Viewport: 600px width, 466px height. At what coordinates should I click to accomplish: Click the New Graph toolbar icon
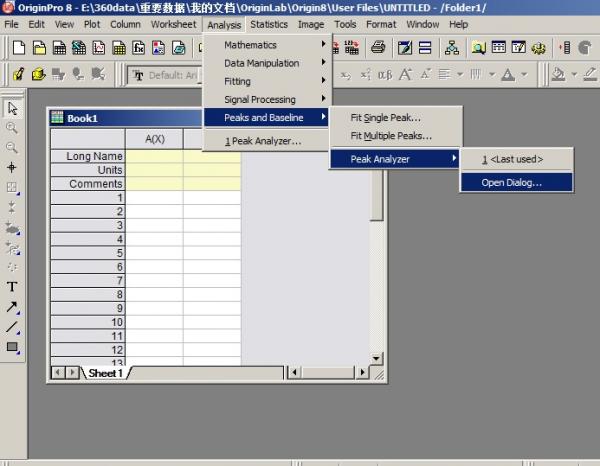tap(99, 48)
